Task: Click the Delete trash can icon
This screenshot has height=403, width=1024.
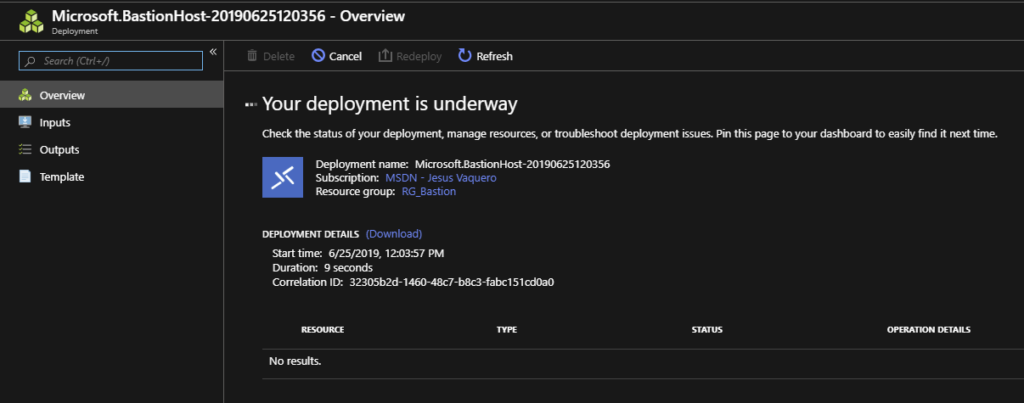Action: click(x=252, y=56)
